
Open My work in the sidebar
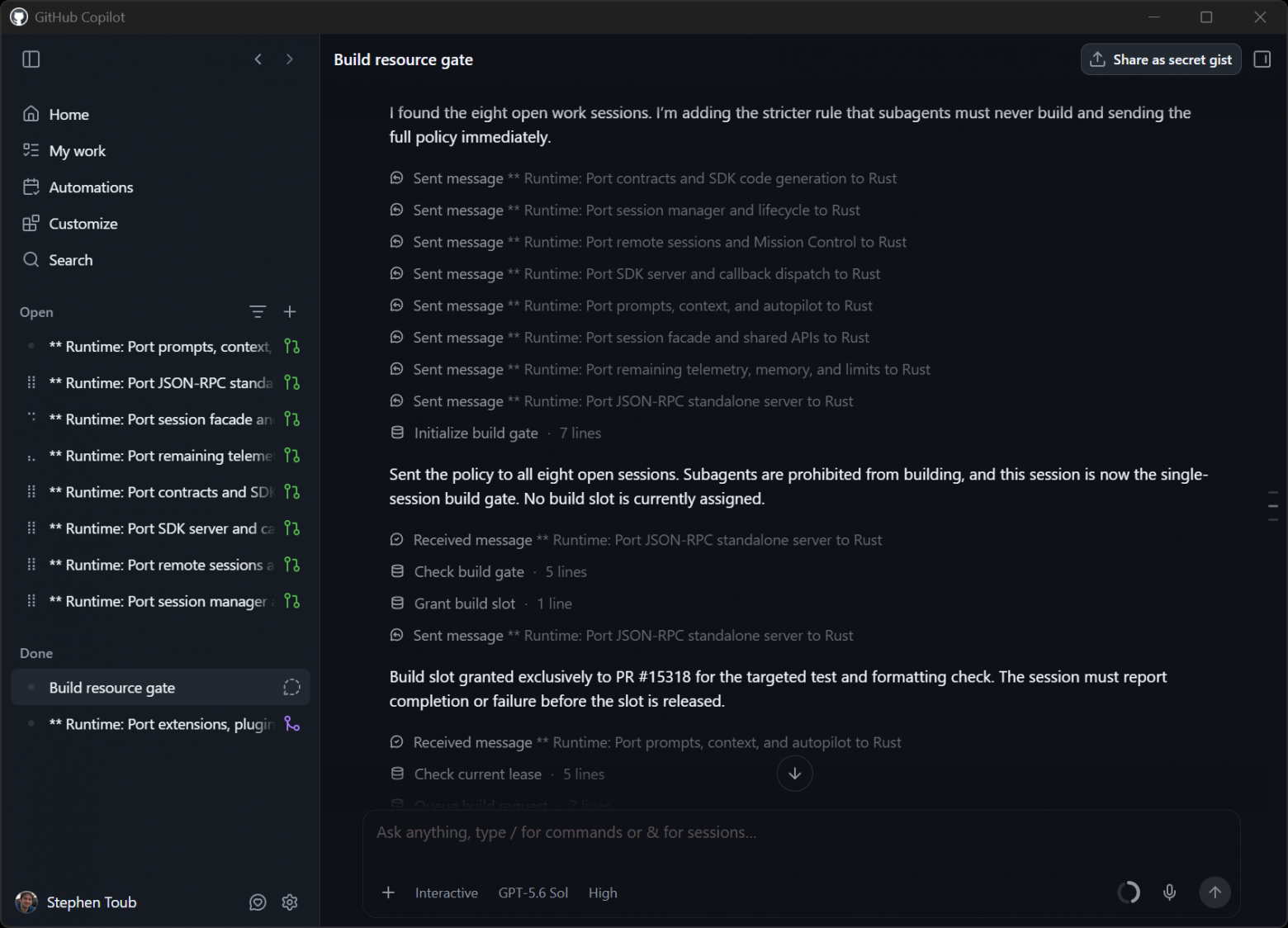coord(77,151)
